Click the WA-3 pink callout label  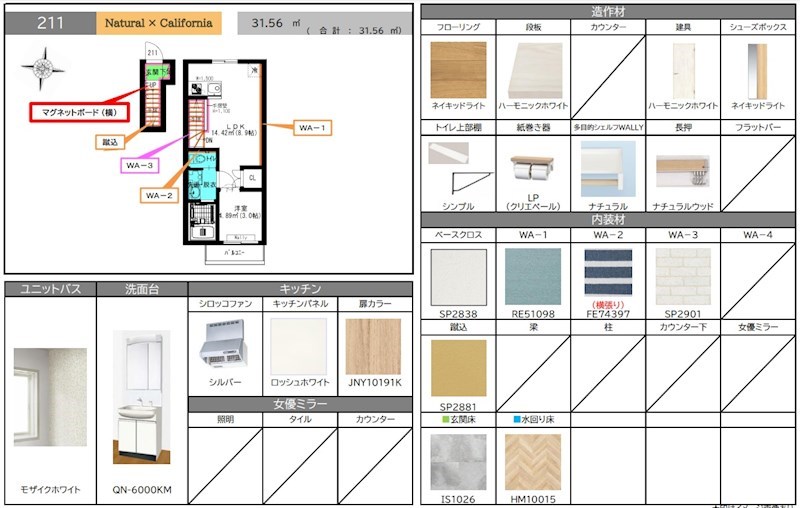142,165
